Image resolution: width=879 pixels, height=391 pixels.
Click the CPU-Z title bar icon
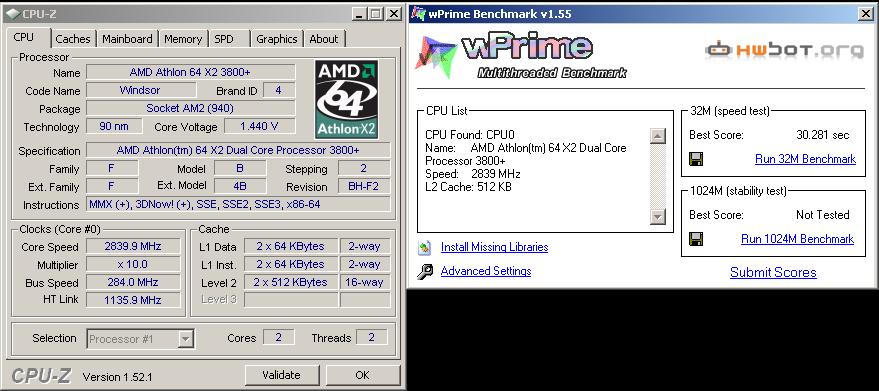pyautogui.click(x=12, y=14)
